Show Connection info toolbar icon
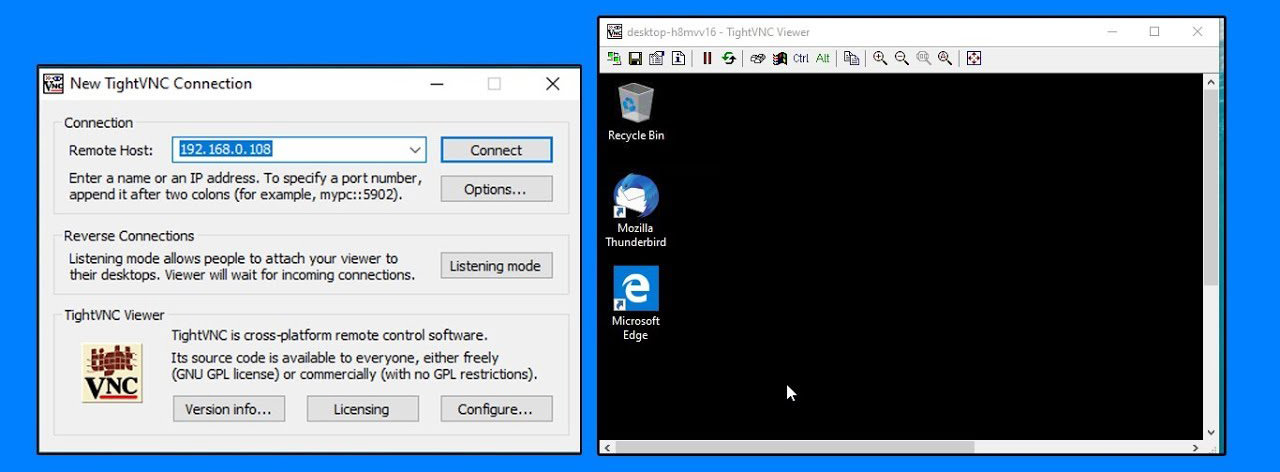 (x=678, y=59)
